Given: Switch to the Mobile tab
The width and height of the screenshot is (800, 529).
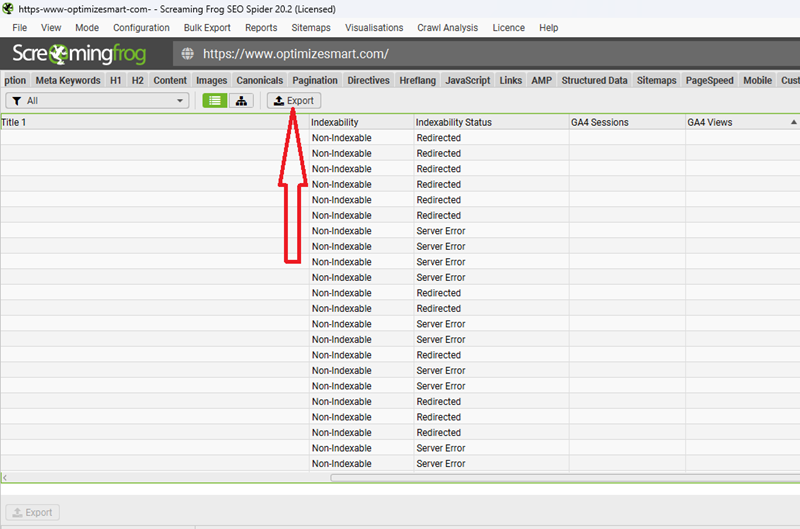Looking at the screenshot, I should point(758,80).
